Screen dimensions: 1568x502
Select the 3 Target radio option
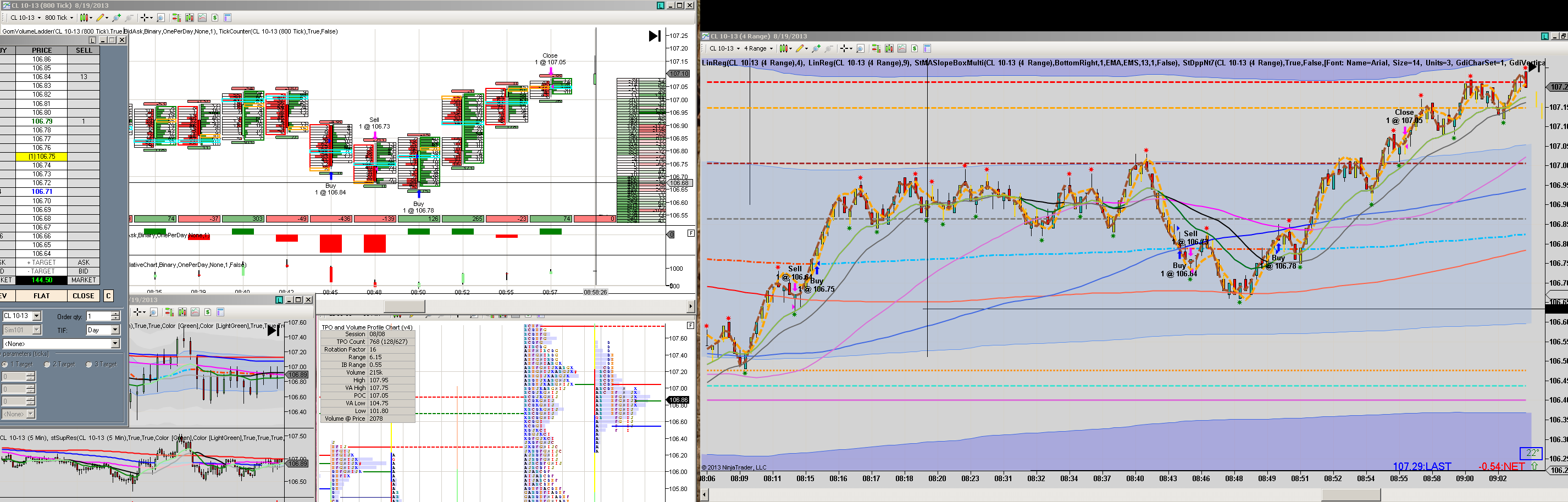(88, 365)
